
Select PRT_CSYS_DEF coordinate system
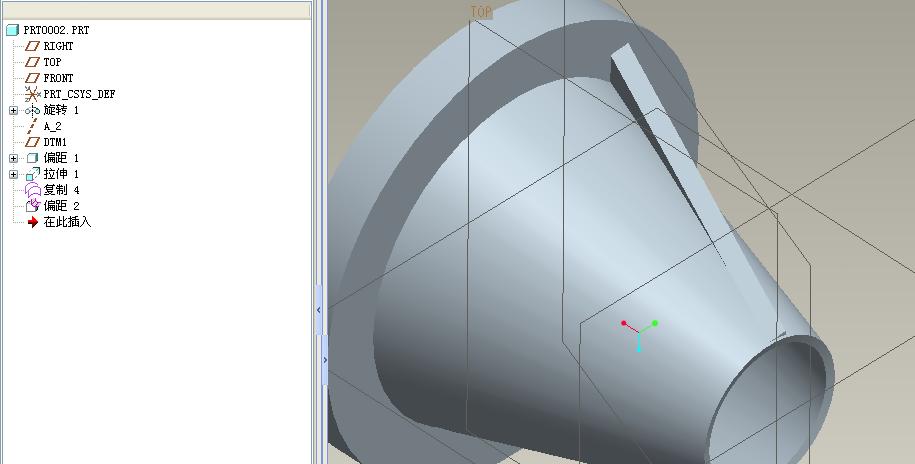[79, 94]
